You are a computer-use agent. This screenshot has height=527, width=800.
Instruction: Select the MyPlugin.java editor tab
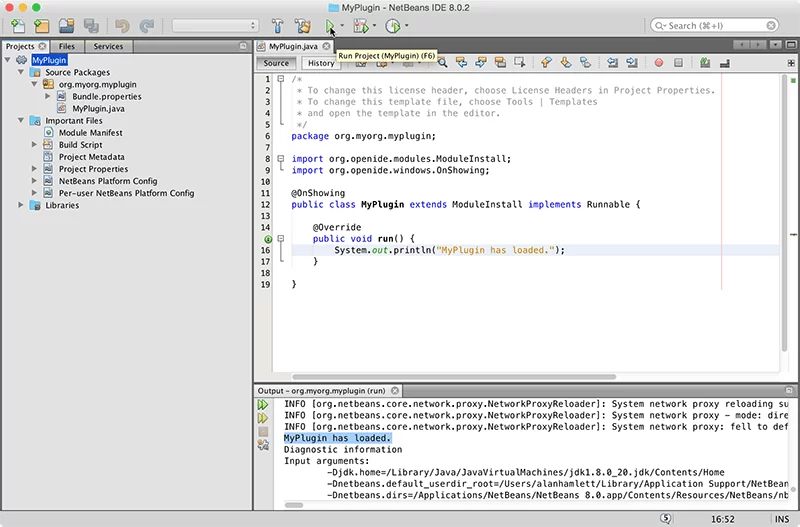point(293,46)
